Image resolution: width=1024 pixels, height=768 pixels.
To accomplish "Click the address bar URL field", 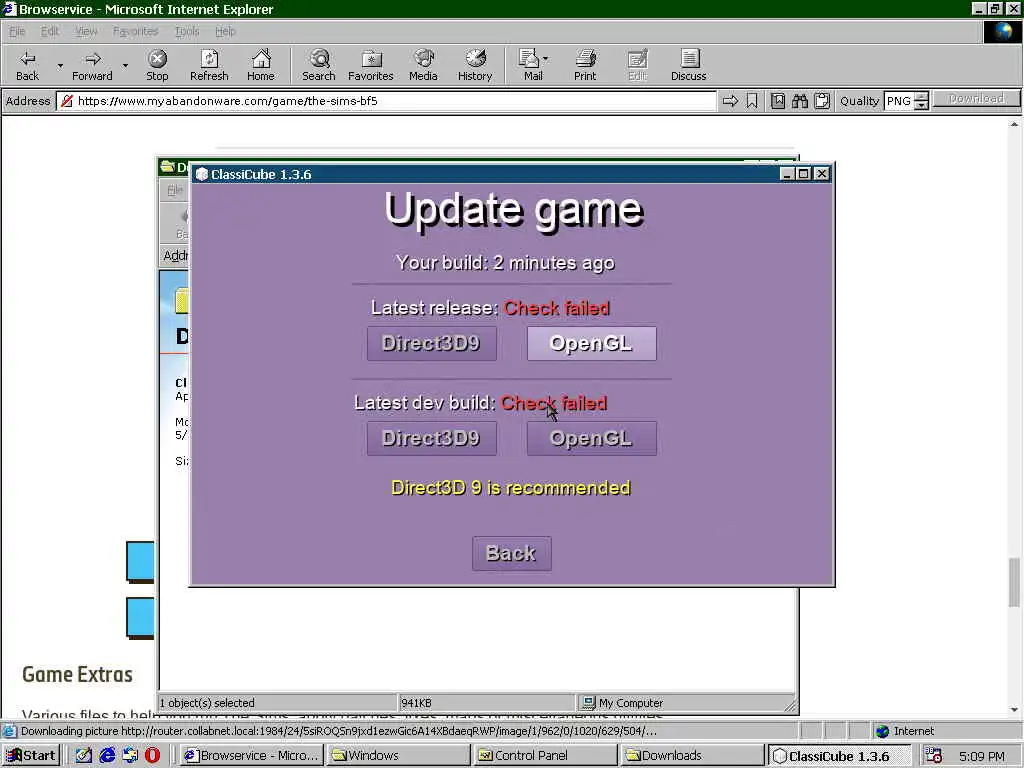I will [387, 101].
